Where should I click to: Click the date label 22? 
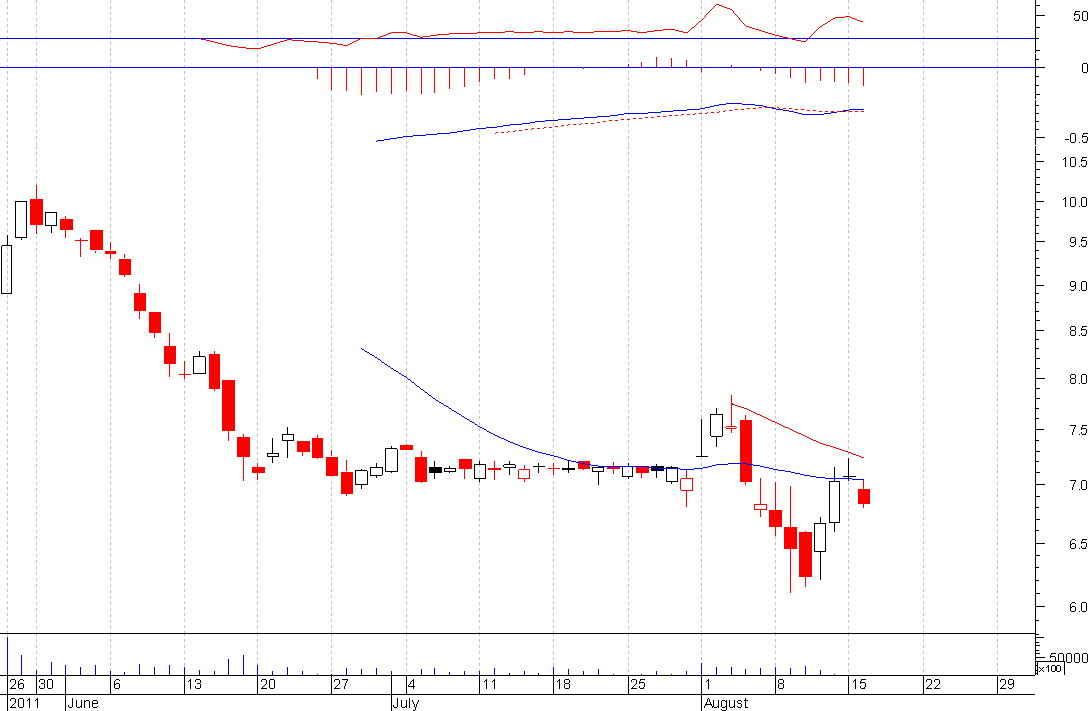[x=933, y=685]
